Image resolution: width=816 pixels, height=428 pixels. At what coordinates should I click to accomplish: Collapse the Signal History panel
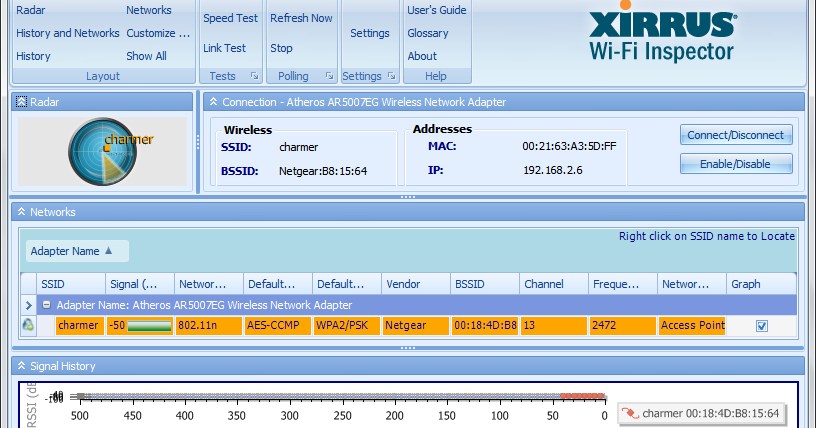point(21,366)
